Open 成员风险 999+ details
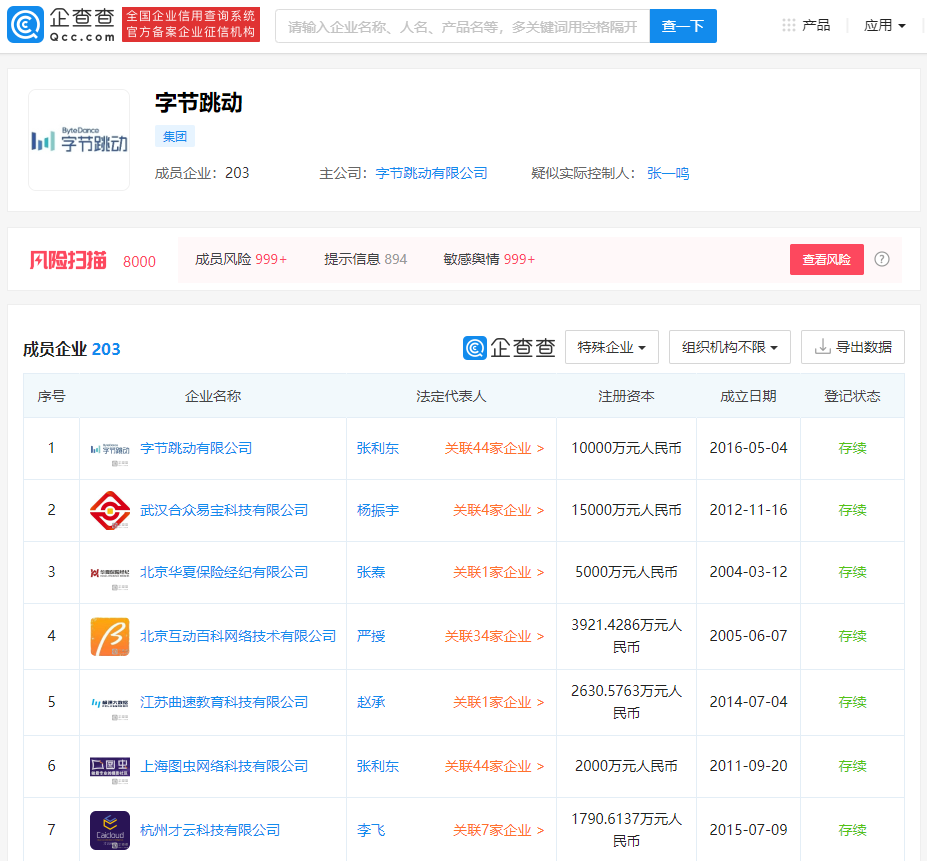The image size is (927, 861). point(241,259)
